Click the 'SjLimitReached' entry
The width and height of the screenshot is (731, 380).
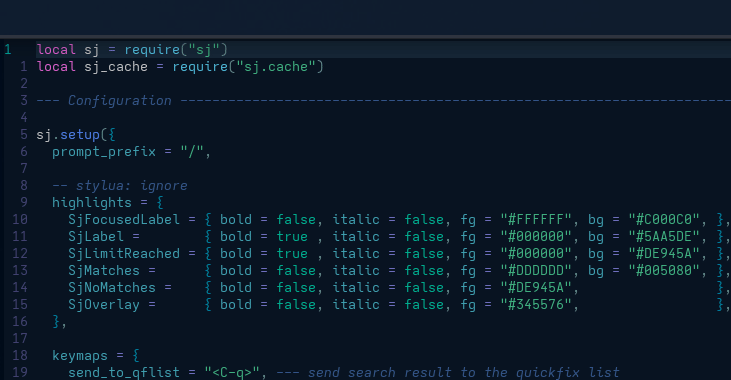coord(124,254)
